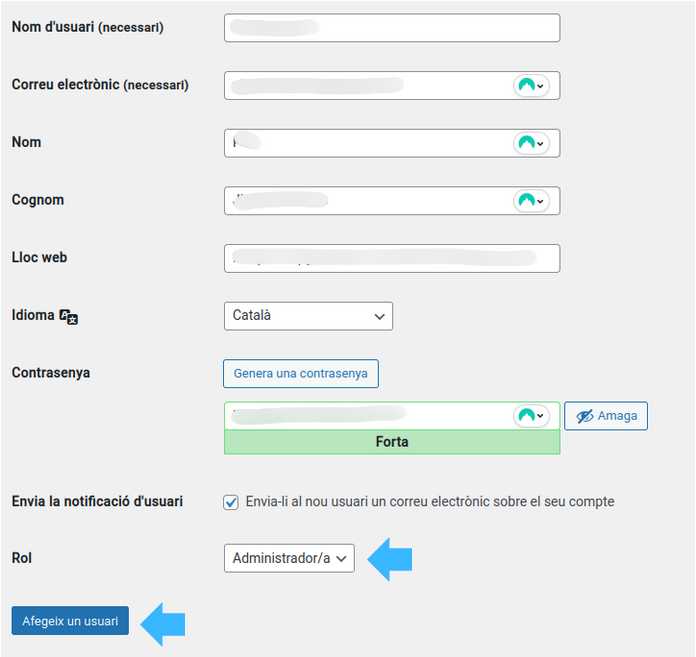This screenshot has width=696, height=657.
Task: Focus the Nom d'usuari text field
Action: (x=391, y=28)
